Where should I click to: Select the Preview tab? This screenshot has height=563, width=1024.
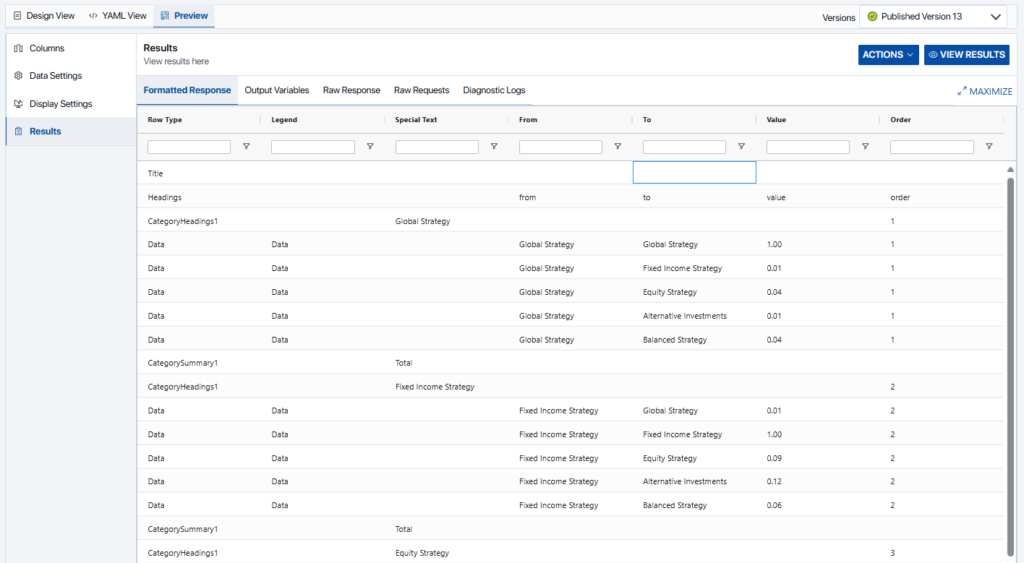tap(184, 16)
